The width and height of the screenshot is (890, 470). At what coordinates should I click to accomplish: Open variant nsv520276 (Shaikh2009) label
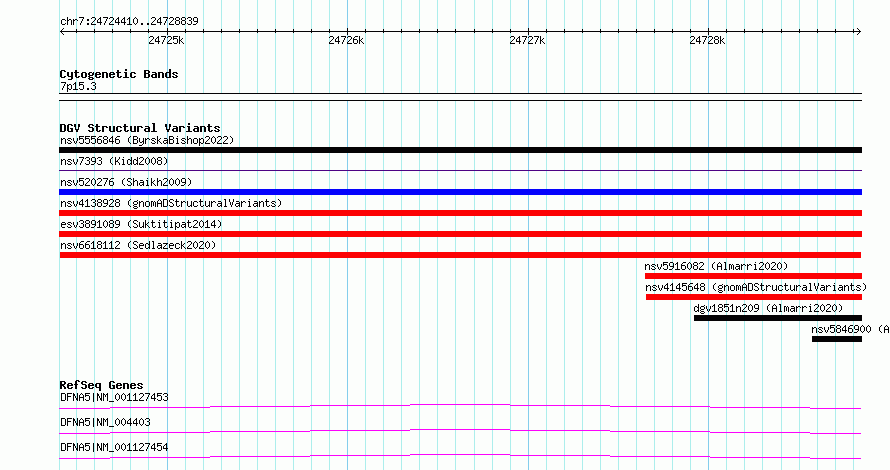126,182
